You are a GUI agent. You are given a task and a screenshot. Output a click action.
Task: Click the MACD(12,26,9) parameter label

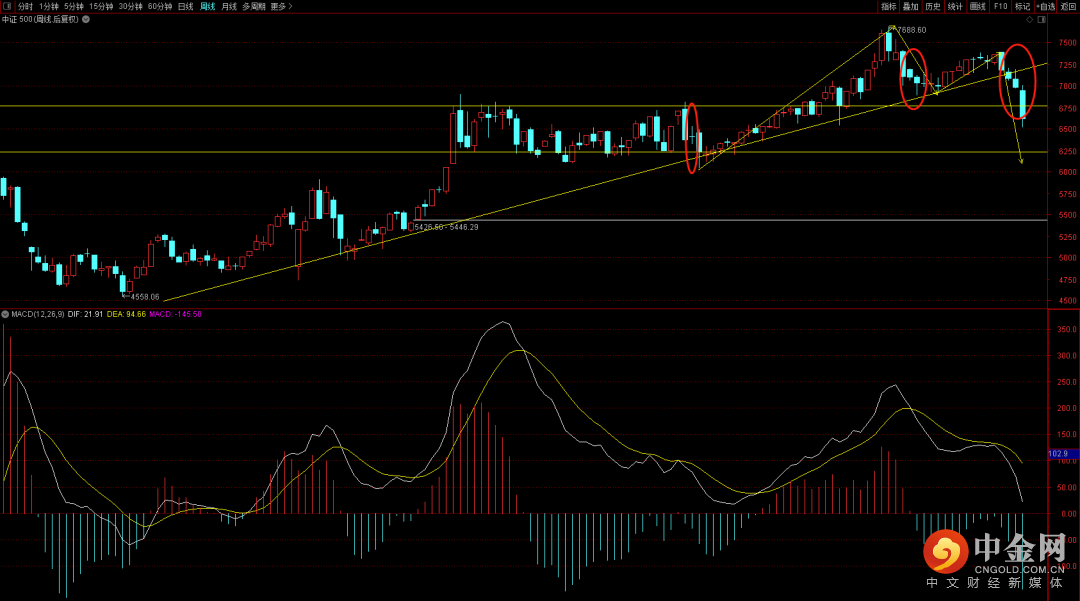pos(38,315)
